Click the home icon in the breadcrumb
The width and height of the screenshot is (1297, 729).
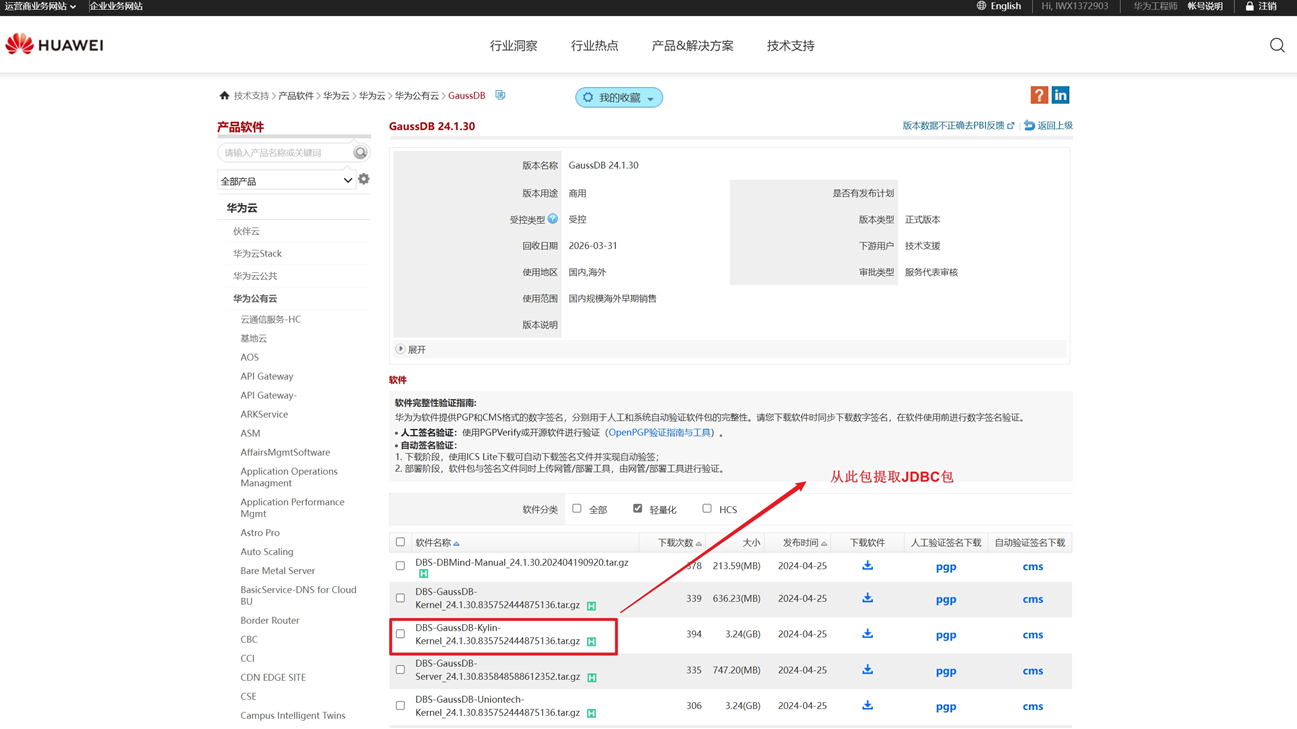224,96
